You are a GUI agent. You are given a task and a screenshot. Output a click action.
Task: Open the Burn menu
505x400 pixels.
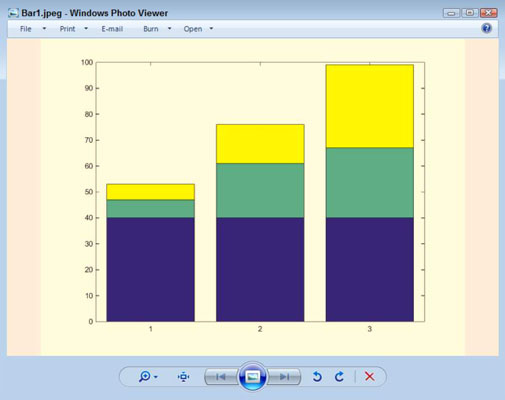pos(151,29)
